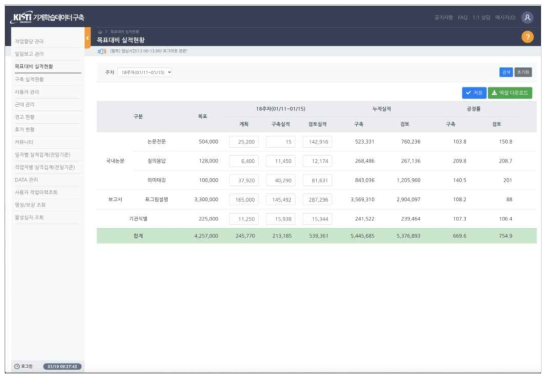Click the build result input showing 15
This screenshot has height=381, width=550.
coord(281,142)
